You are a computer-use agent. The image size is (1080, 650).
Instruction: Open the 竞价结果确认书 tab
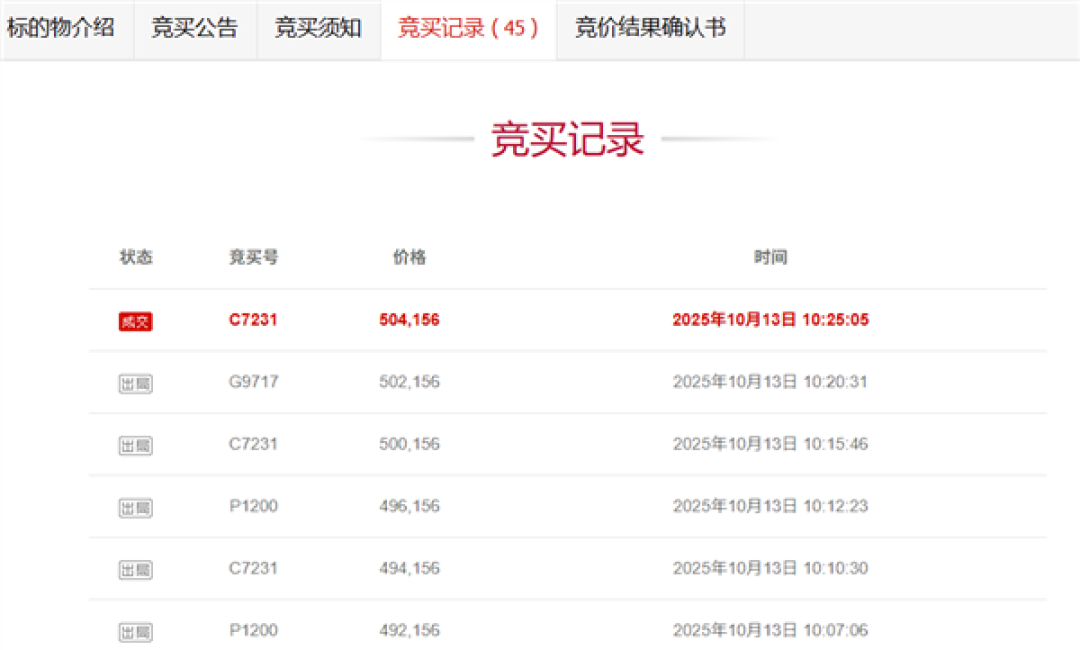tap(650, 28)
